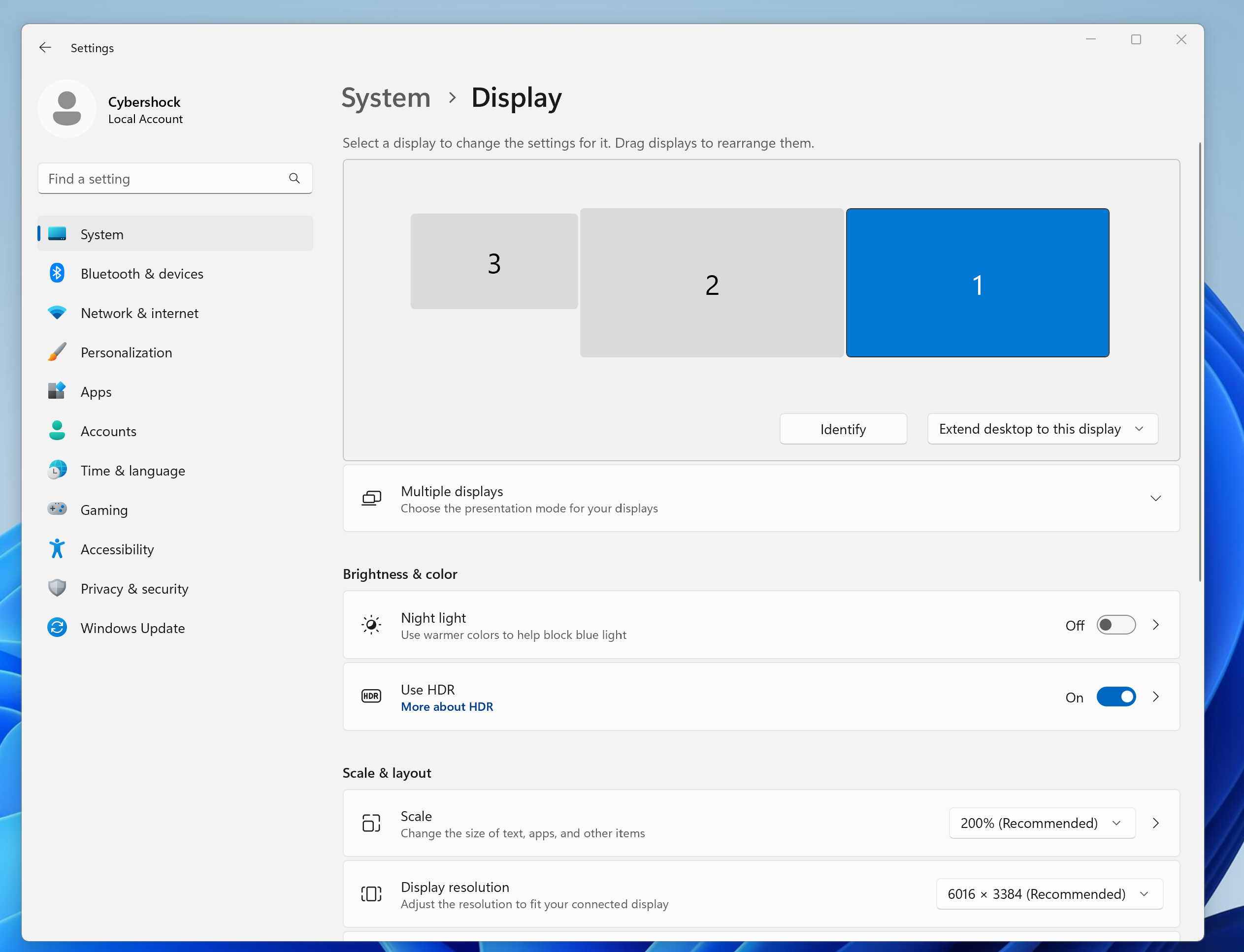Screen dimensions: 1244x952
Task: Click the Find a setting search box
Action: [x=175, y=179]
